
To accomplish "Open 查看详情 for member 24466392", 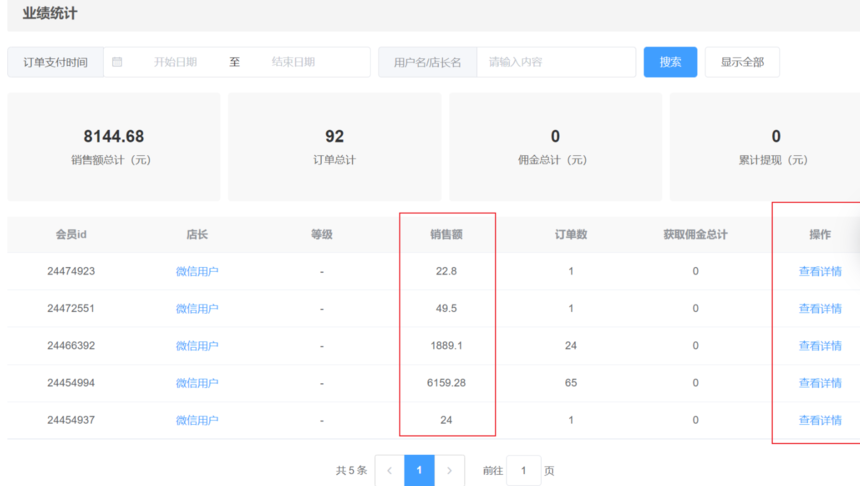I will (819, 346).
